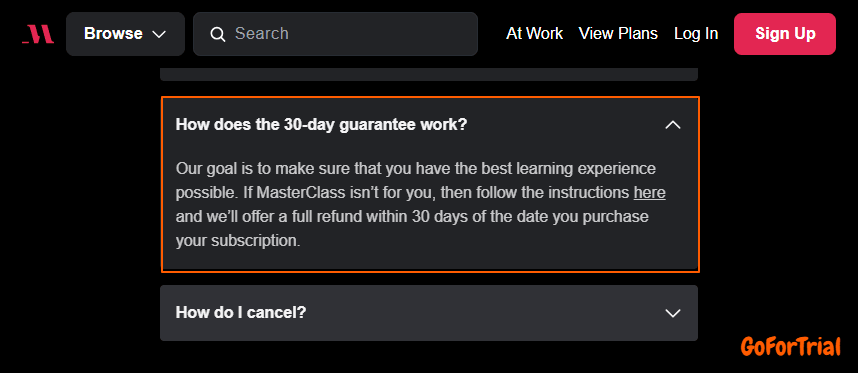Click the Browse dropdown arrow
Viewport: 858px width, 373px height.
pyautogui.click(x=159, y=34)
